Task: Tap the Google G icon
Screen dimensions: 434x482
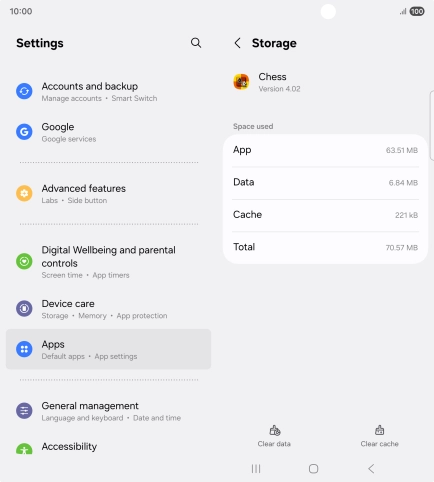Action: [24, 132]
